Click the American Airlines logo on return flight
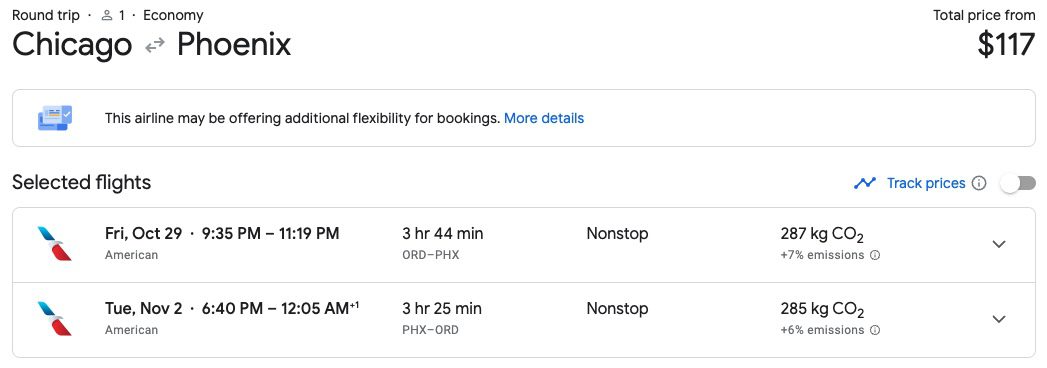 tap(55, 319)
